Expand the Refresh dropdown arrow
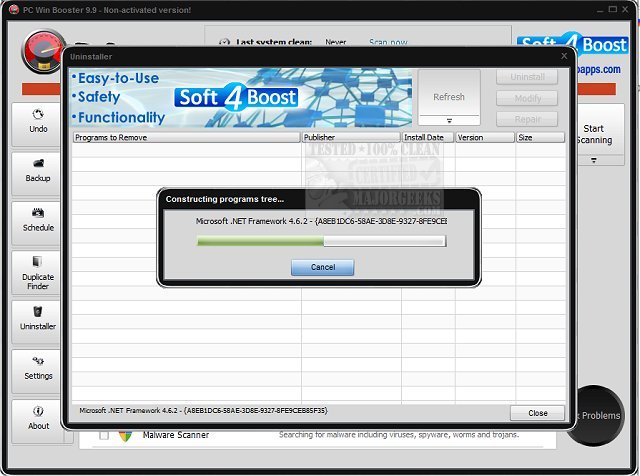The height and width of the screenshot is (476, 640). click(x=449, y=121)
